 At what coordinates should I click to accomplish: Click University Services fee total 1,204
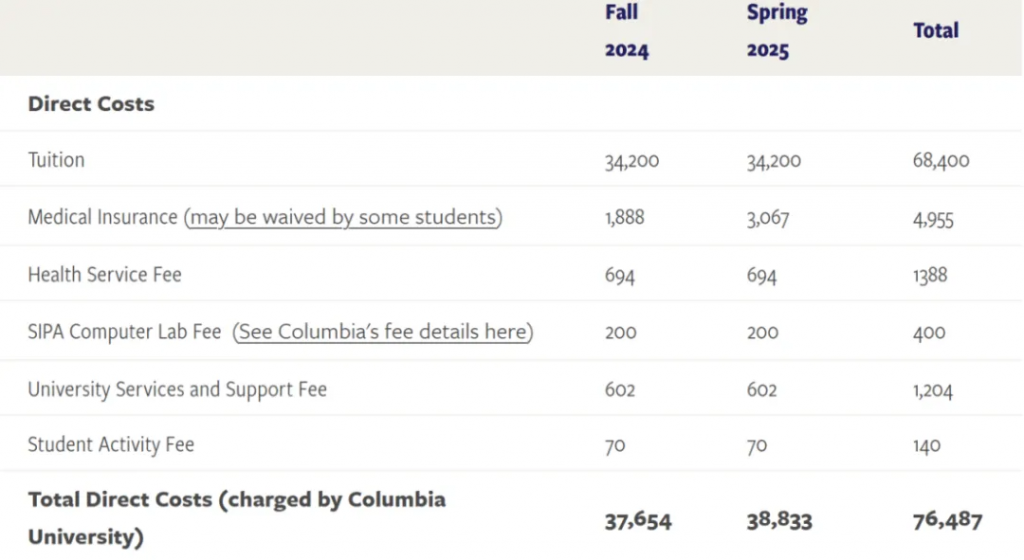coord(933,390)
